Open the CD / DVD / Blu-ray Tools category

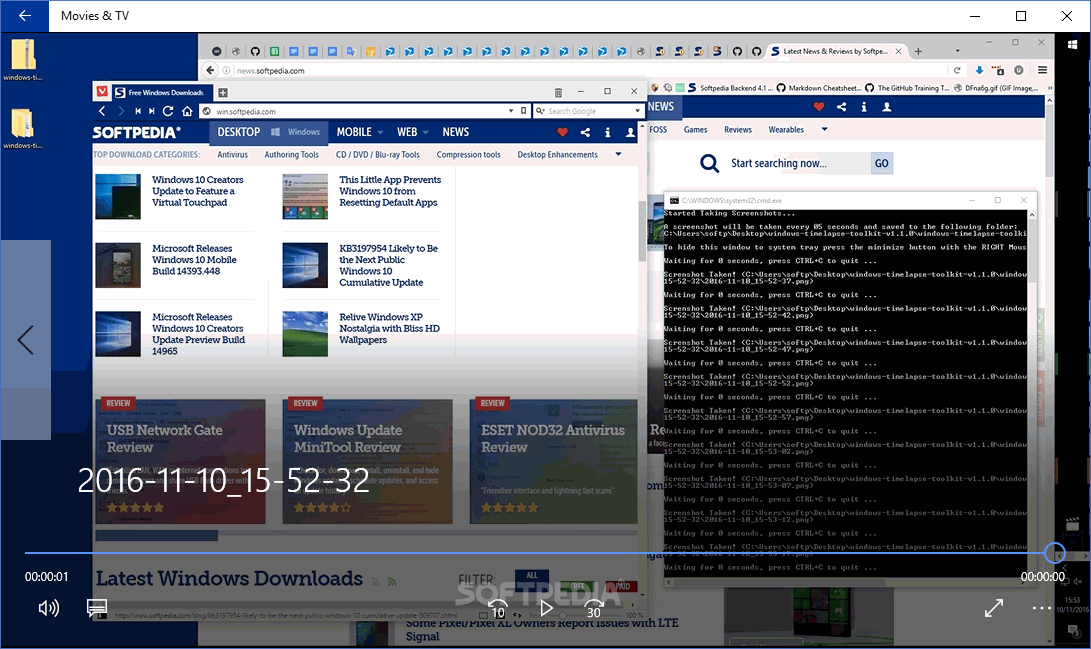378,154
